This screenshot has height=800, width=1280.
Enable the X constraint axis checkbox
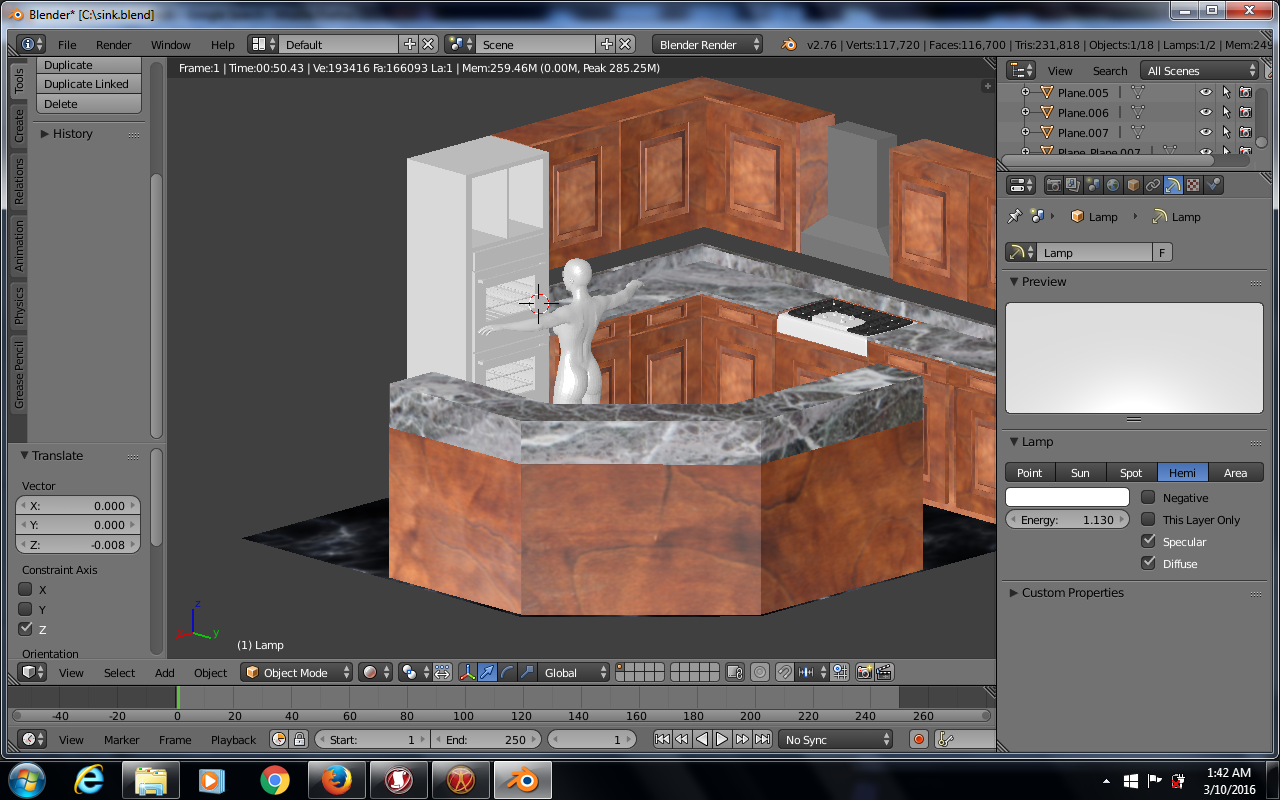tap(25, 589)
